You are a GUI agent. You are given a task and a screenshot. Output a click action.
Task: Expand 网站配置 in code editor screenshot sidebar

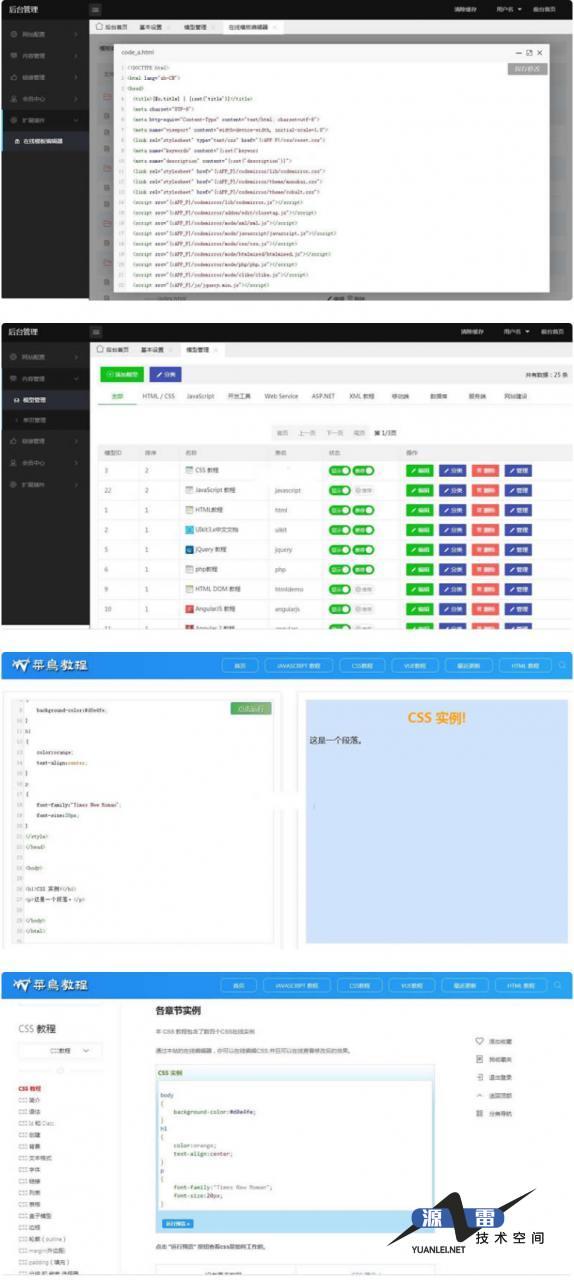(45, 34)
